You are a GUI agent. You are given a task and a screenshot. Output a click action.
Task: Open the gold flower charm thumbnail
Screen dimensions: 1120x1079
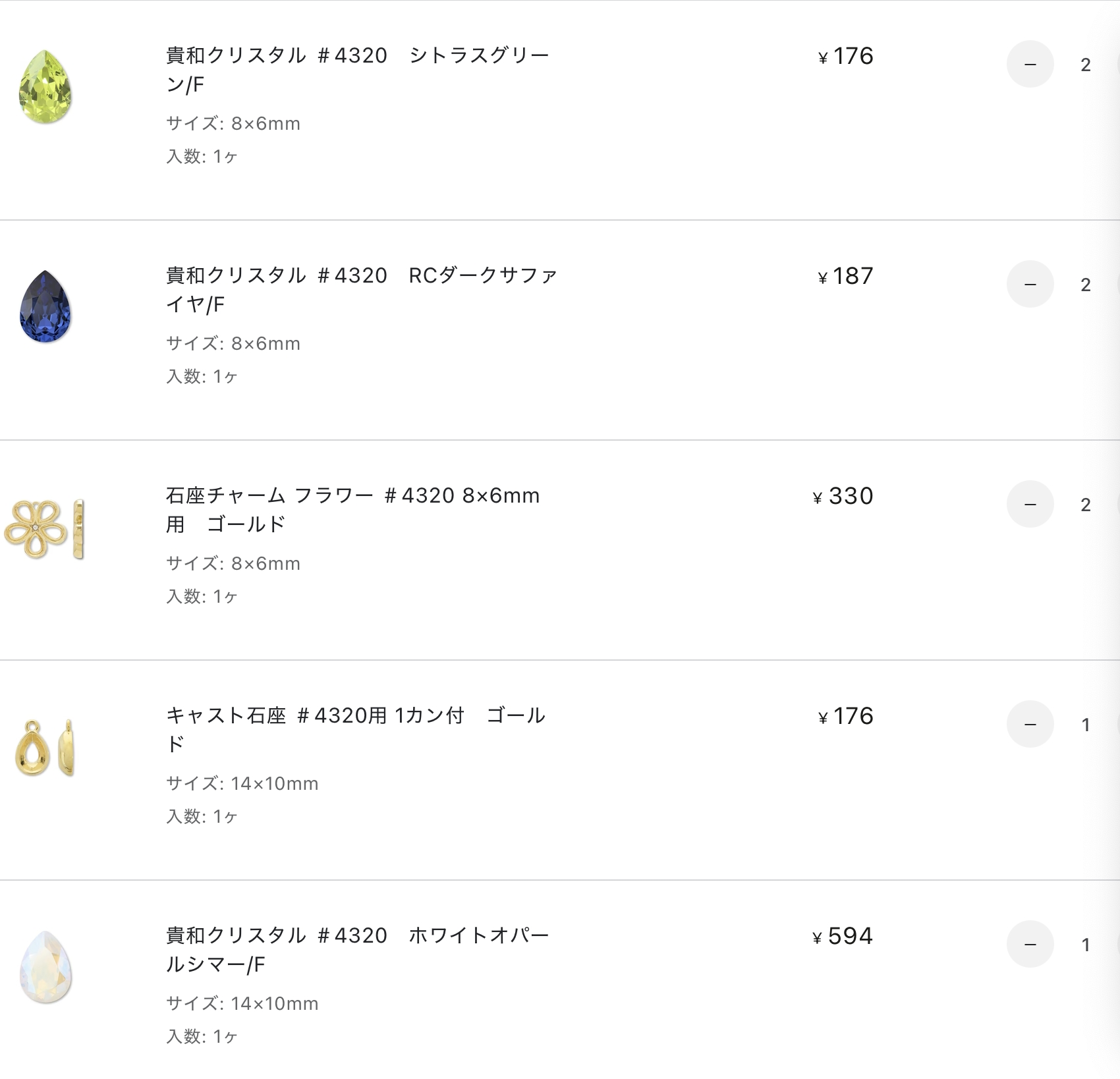coord(44,529)
